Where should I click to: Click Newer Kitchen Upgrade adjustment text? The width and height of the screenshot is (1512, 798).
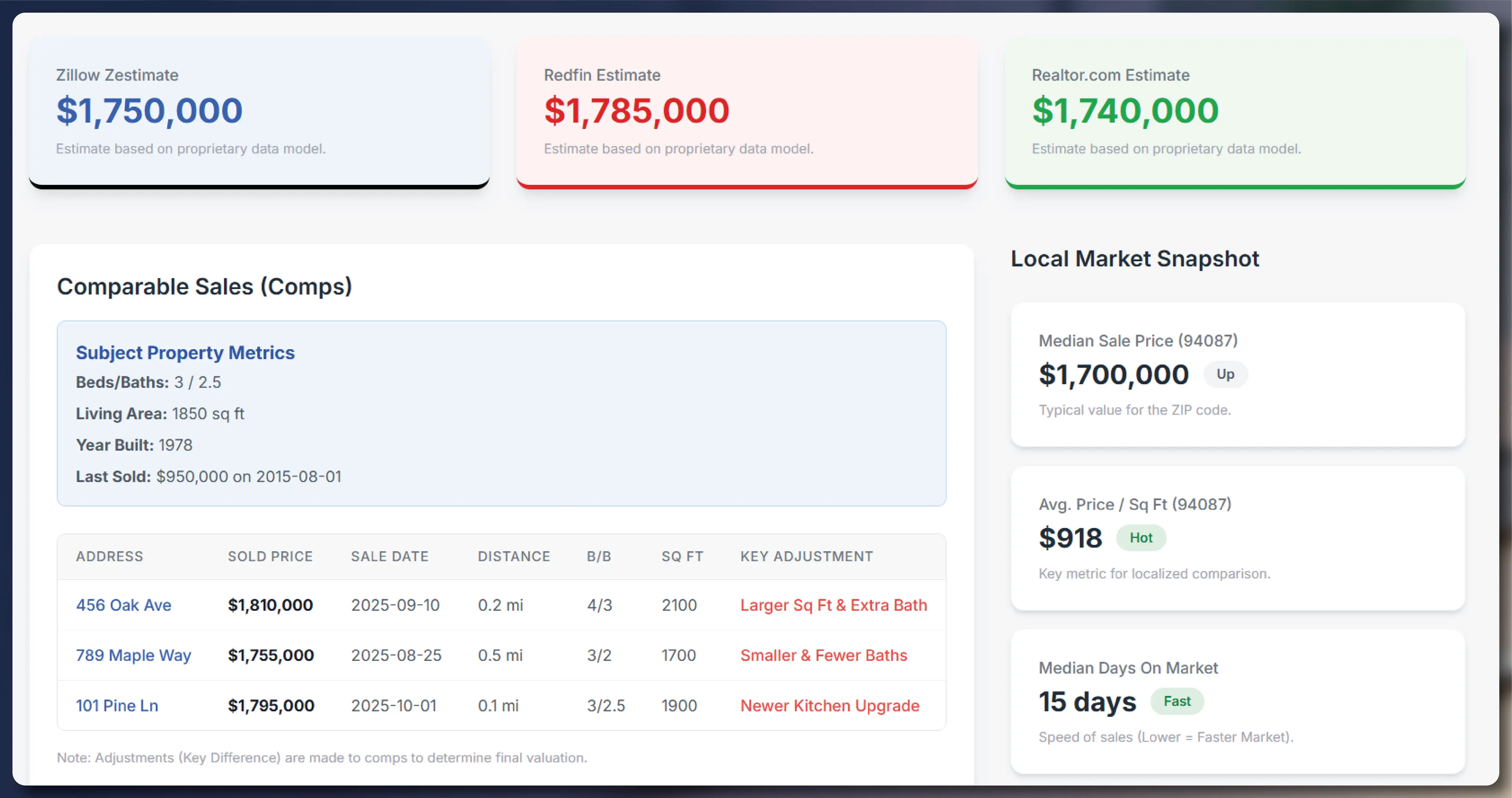[x=830, y=705]
